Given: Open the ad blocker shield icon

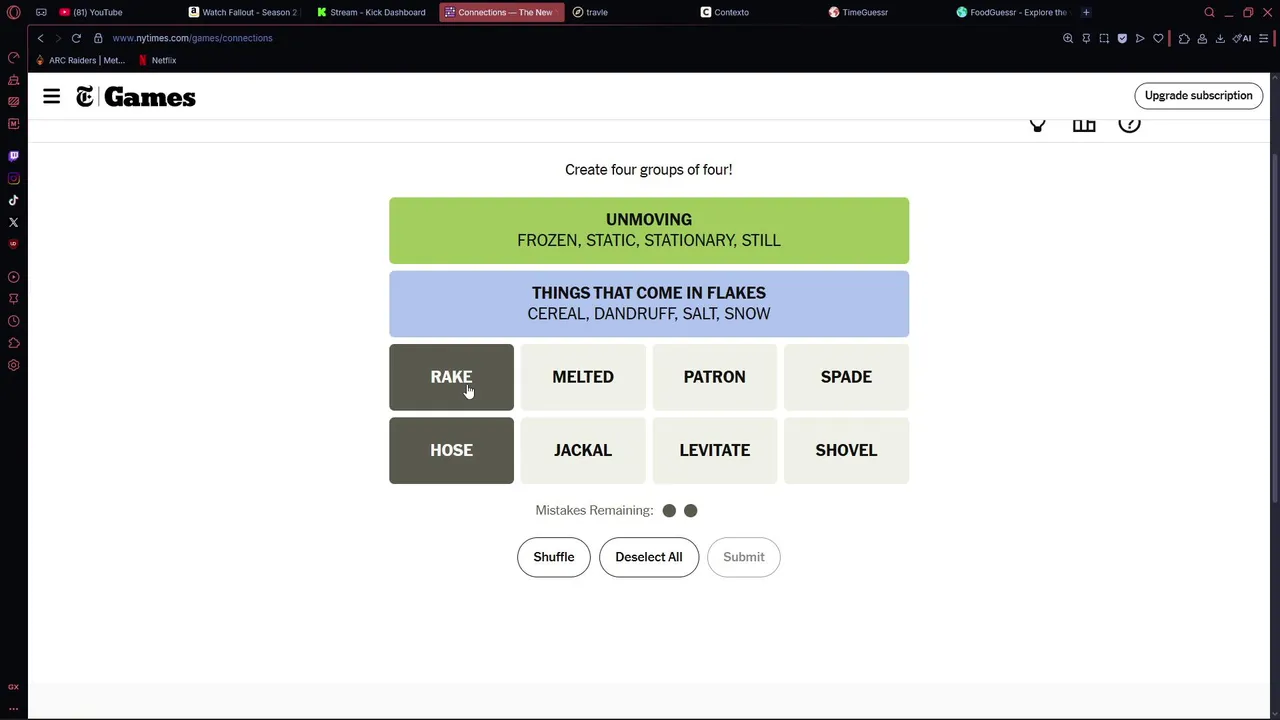Looking at the screenshot, I should (1122, 38).
